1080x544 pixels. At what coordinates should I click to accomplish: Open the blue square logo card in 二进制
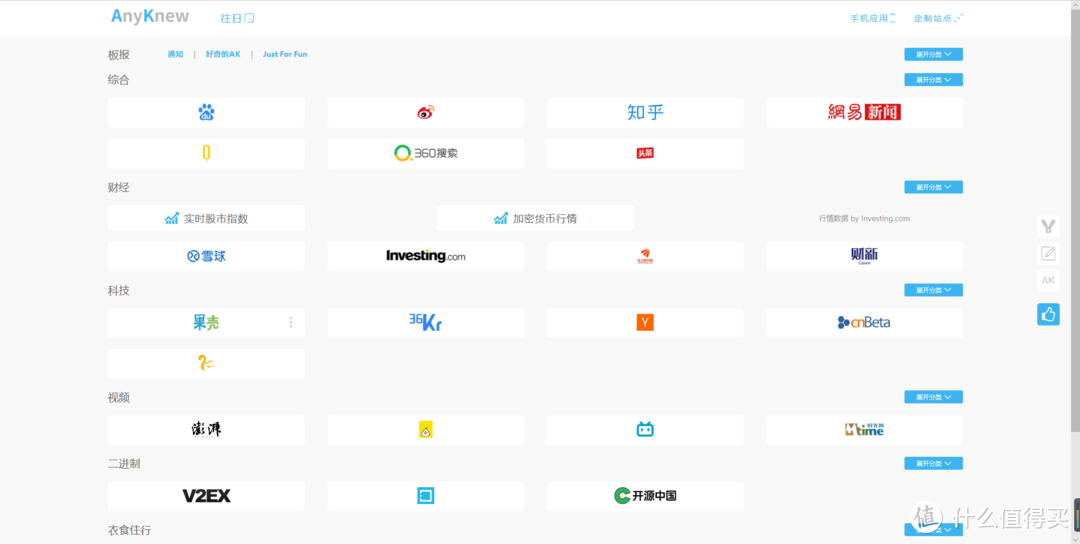[426, 496]
